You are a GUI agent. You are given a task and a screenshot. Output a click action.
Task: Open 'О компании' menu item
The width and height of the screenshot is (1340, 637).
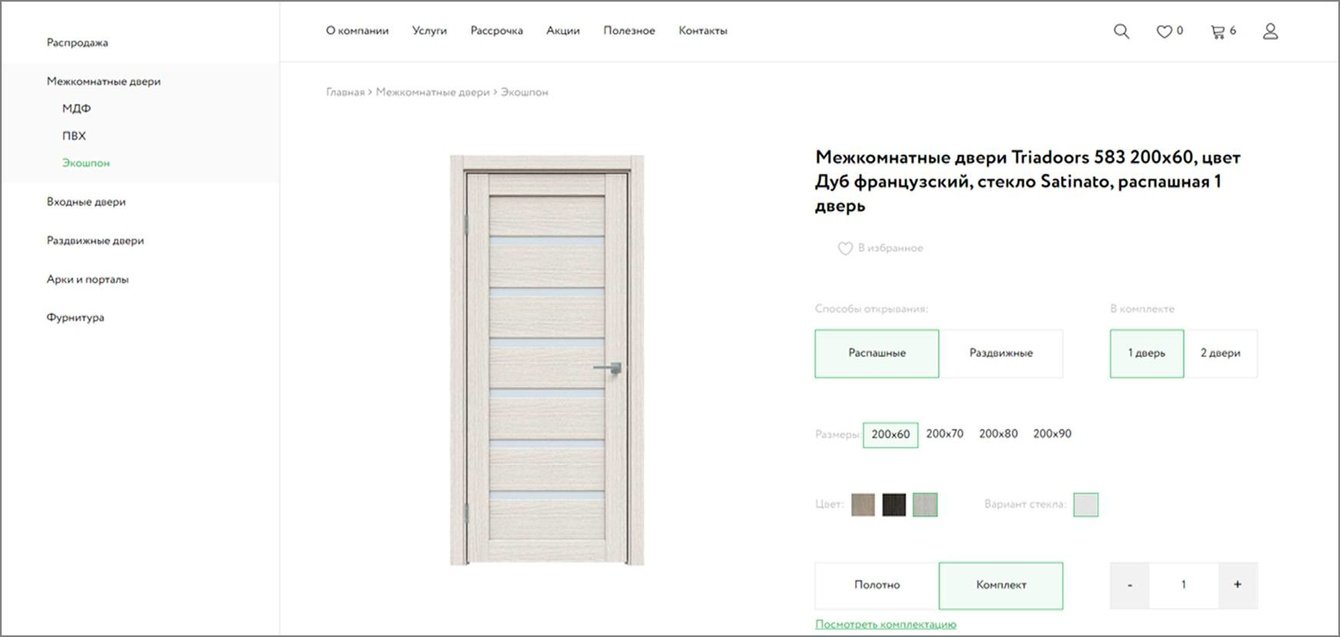357,31
